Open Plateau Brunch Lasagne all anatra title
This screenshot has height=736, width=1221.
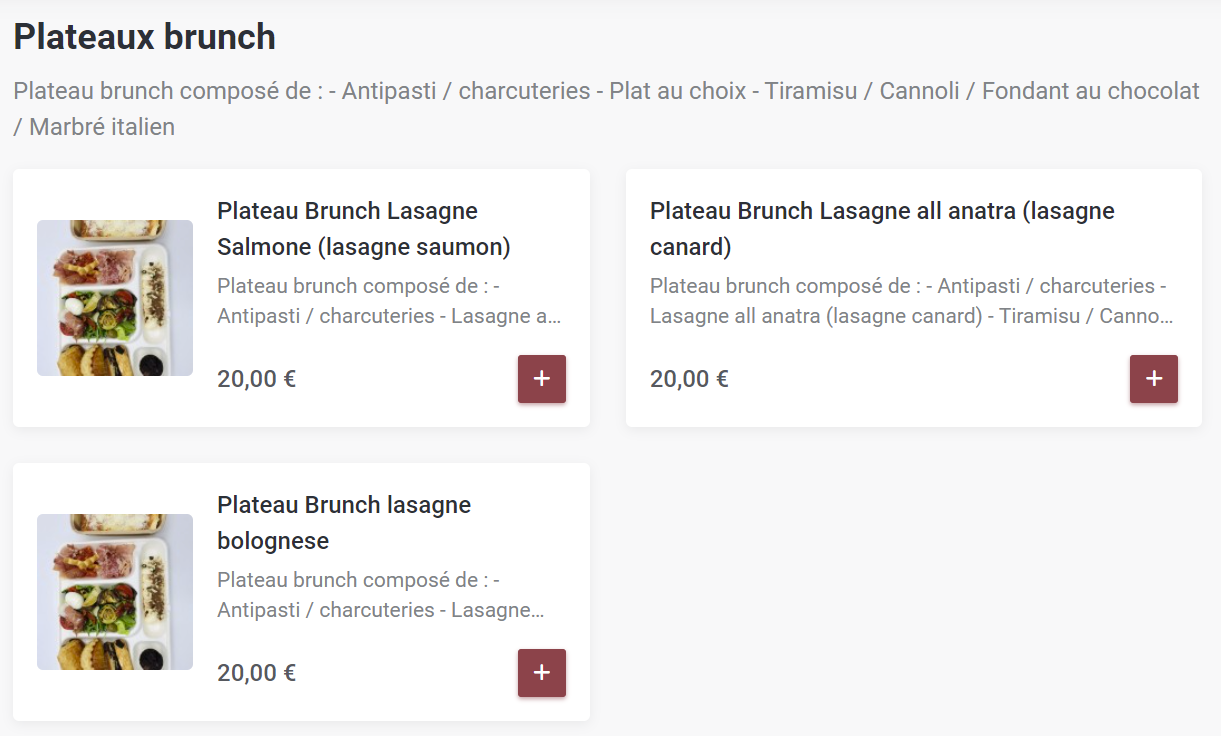click(x=881, y=229)
